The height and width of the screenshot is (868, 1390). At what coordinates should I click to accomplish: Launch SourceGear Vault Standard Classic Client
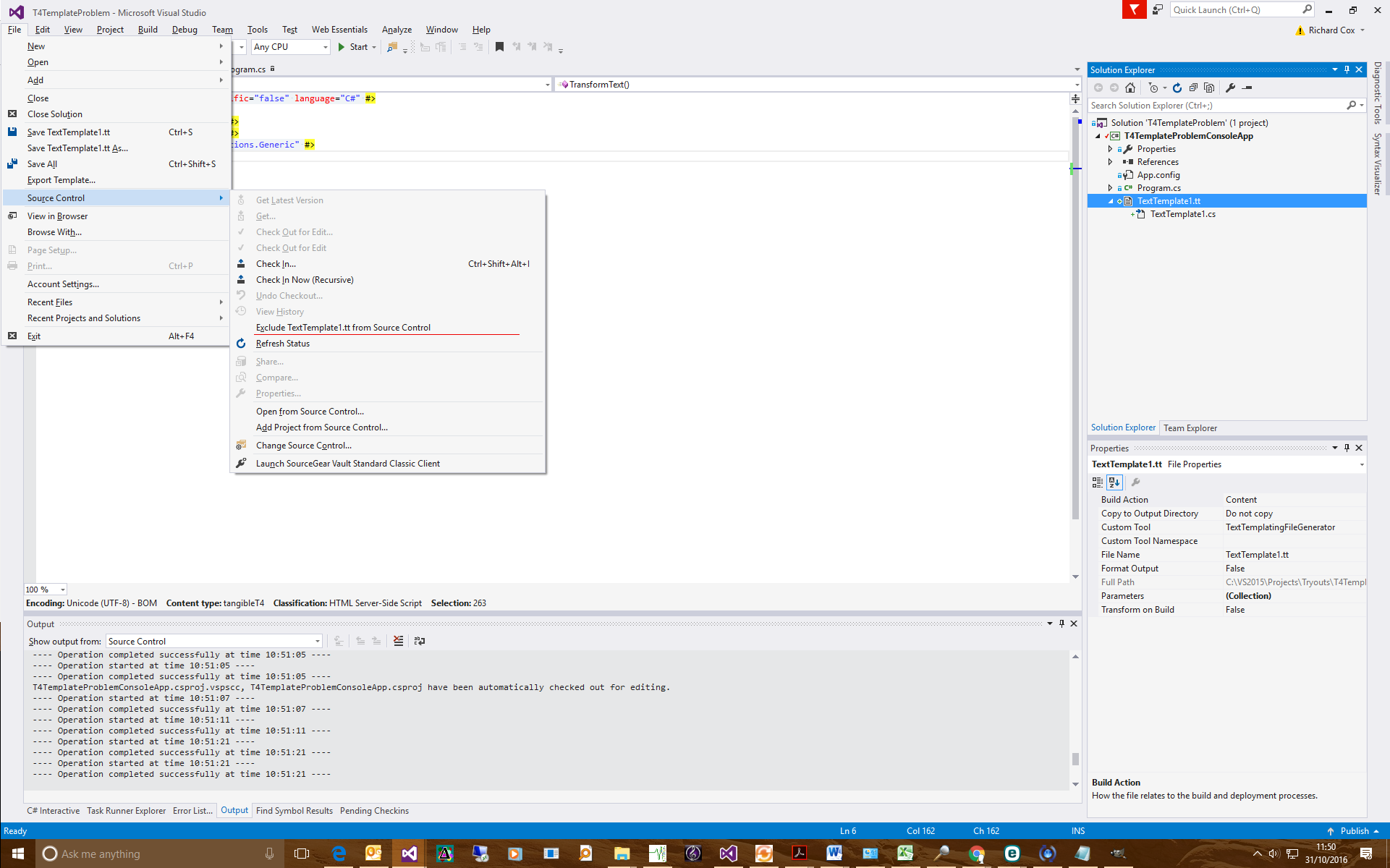[347, 464]
